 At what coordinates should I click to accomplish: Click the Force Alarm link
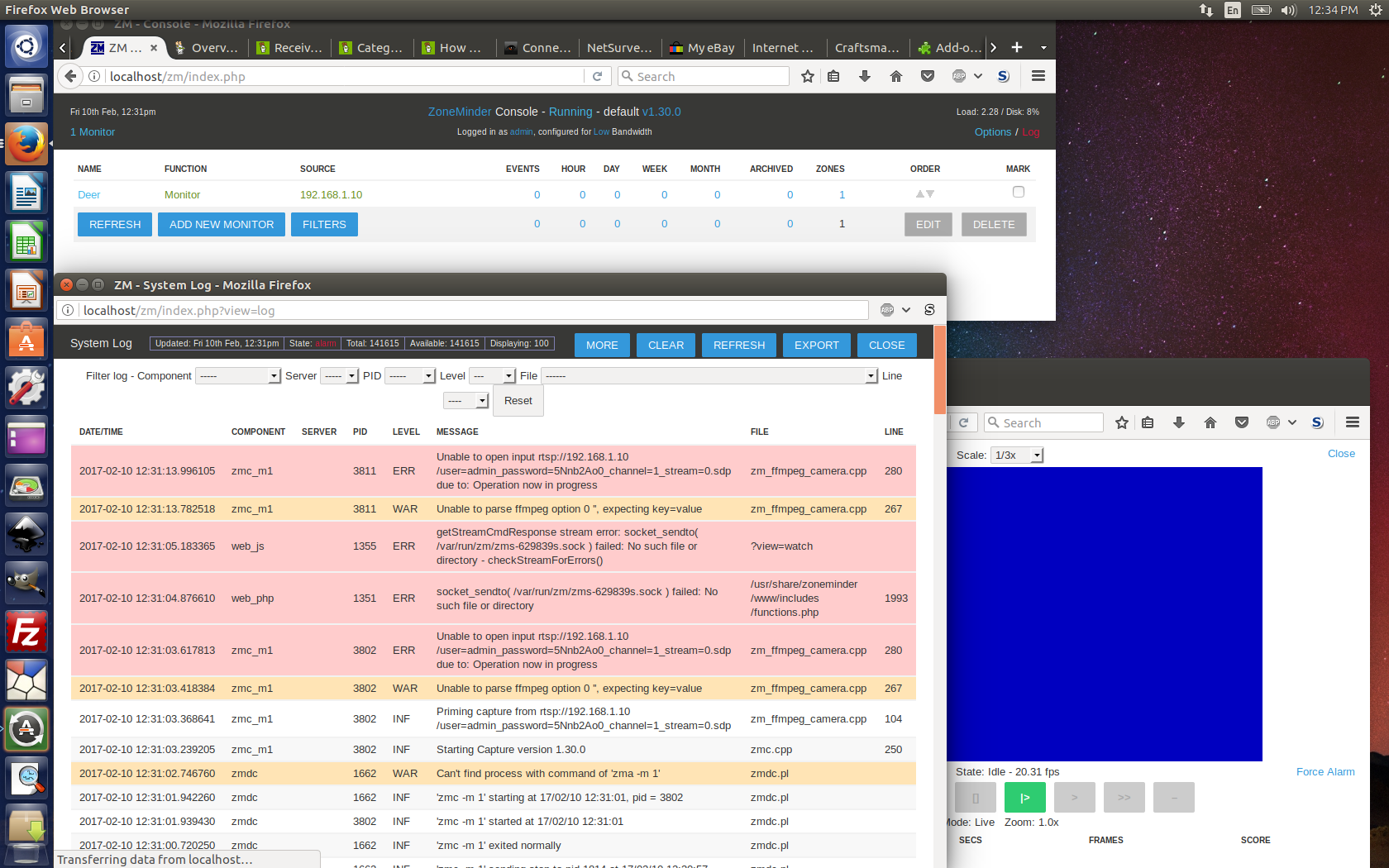[x=1325, y=772]
